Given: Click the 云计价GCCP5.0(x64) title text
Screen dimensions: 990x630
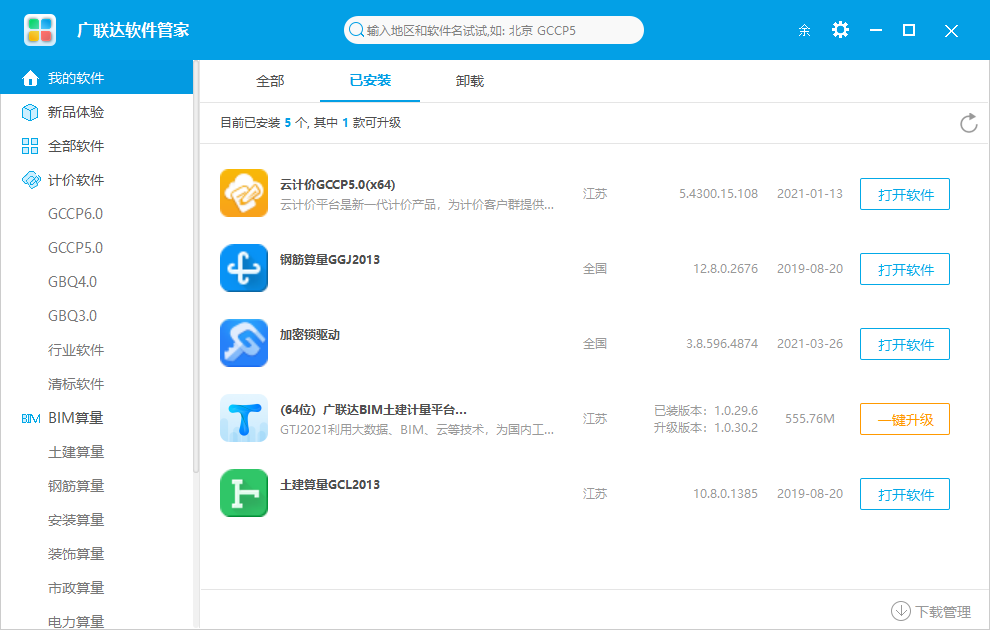Looking at the screenshot, I should click(338, 185).
